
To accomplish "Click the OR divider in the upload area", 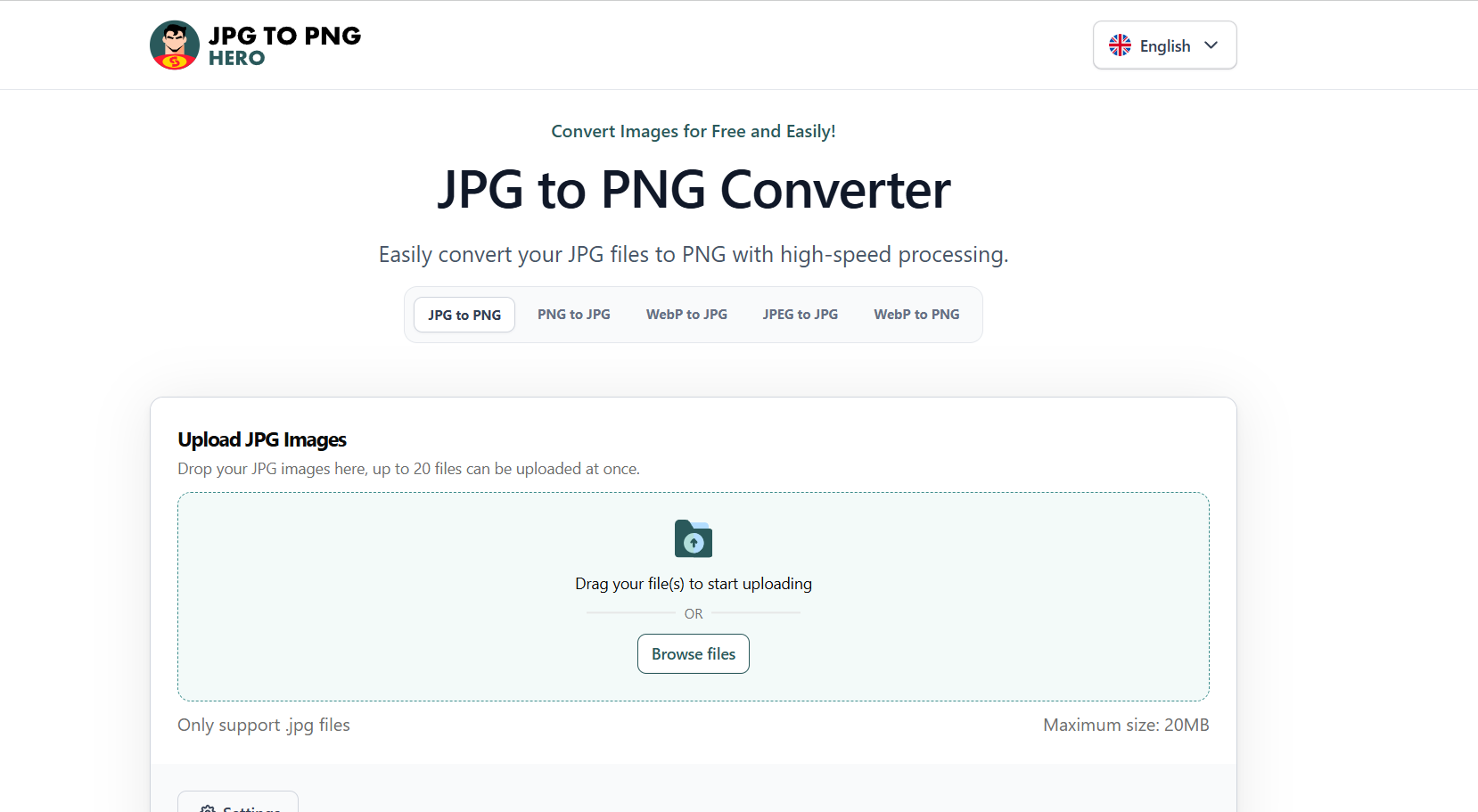I will (x=694, y=613).
